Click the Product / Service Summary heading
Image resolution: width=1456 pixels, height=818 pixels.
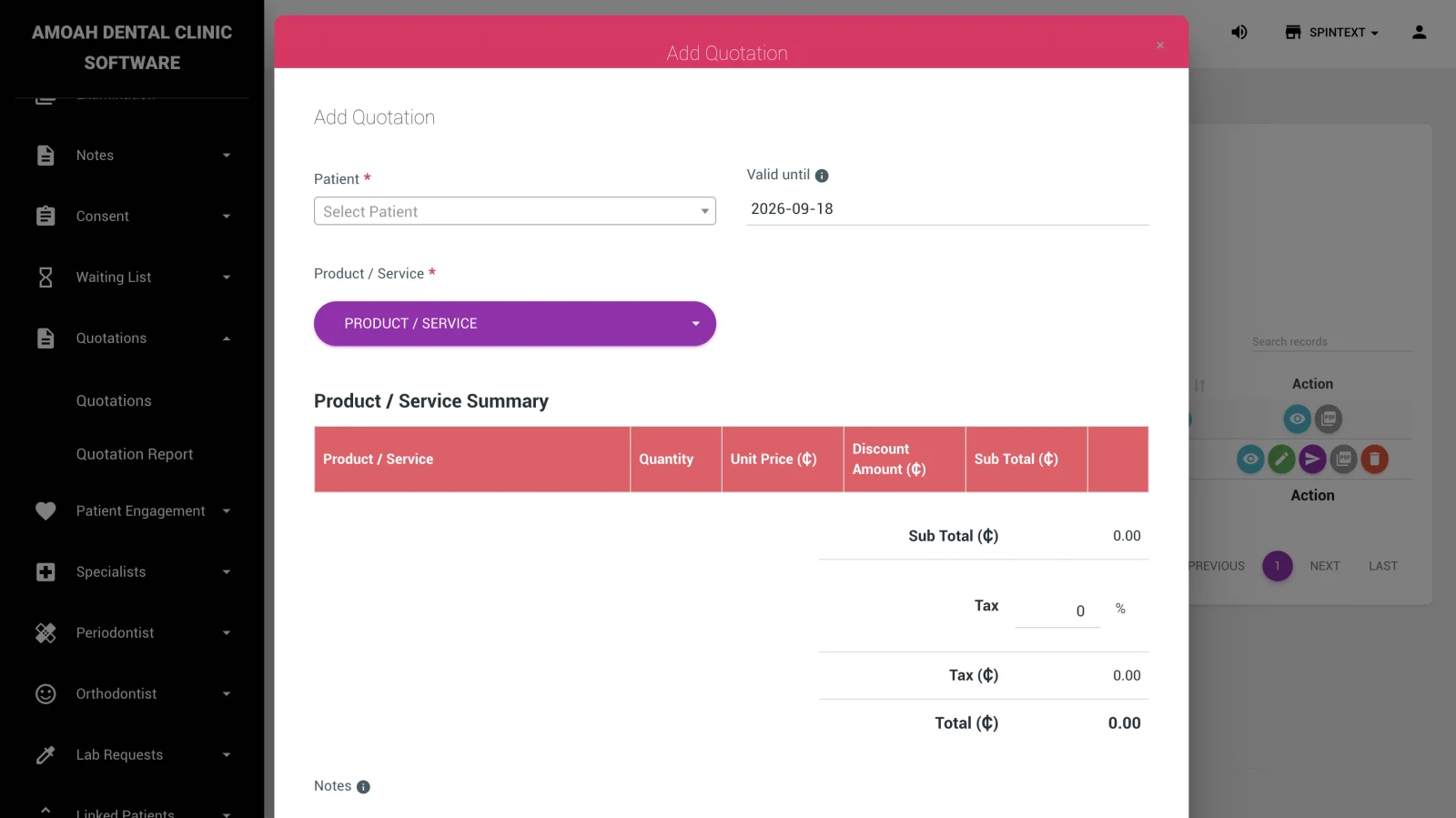[431, 401]
